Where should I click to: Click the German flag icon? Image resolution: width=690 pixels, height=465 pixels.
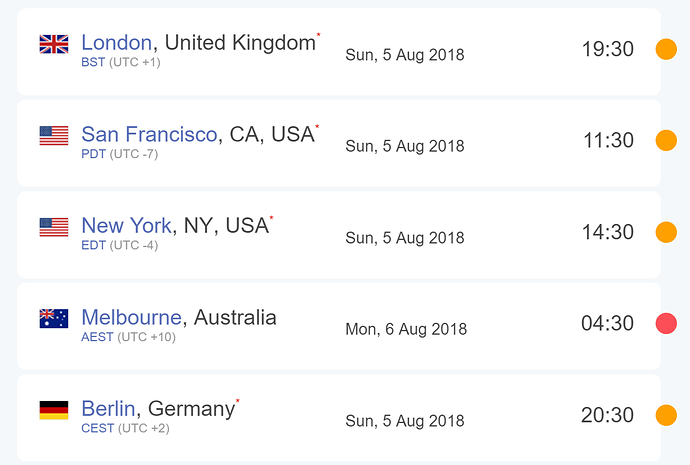(x=53, y=410)
